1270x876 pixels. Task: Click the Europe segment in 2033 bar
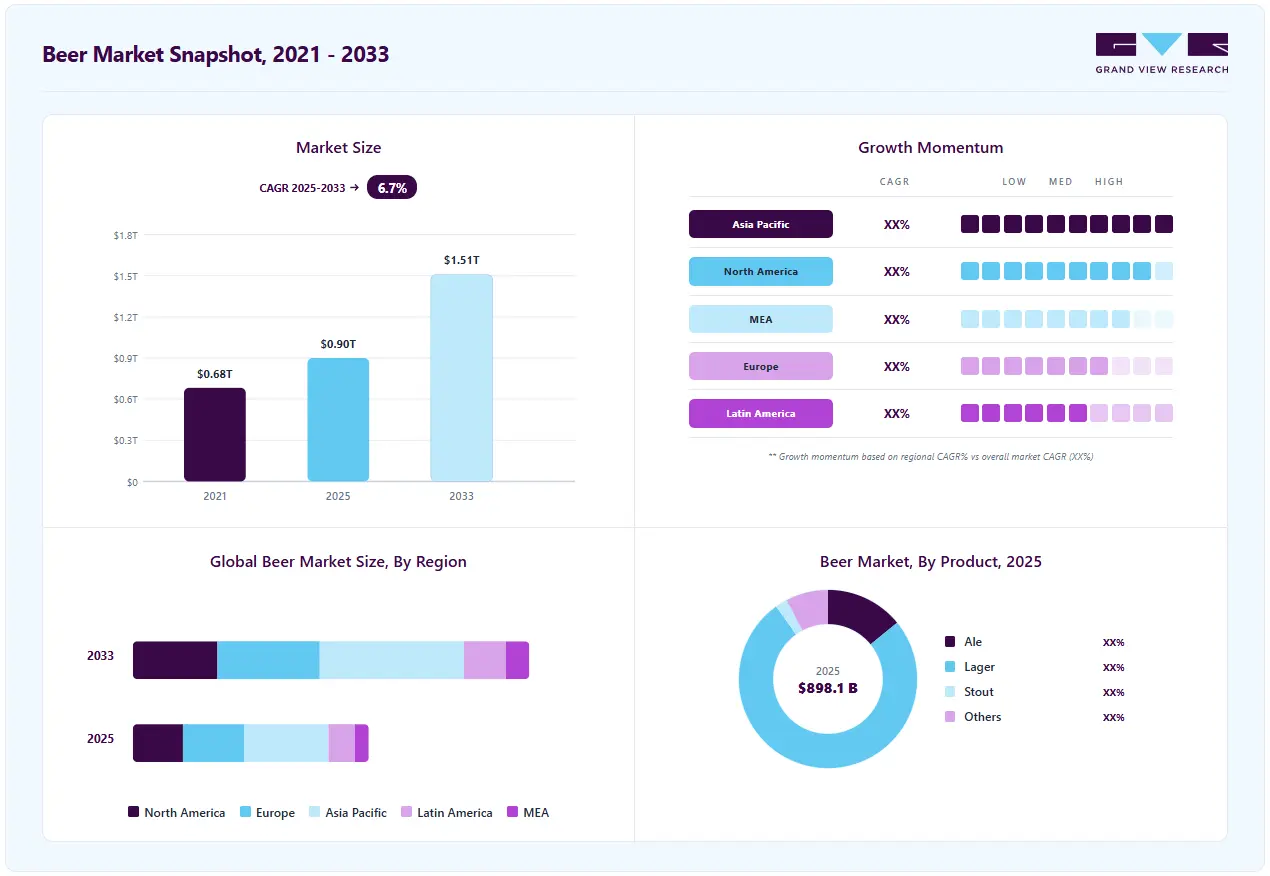coord(268,660)
